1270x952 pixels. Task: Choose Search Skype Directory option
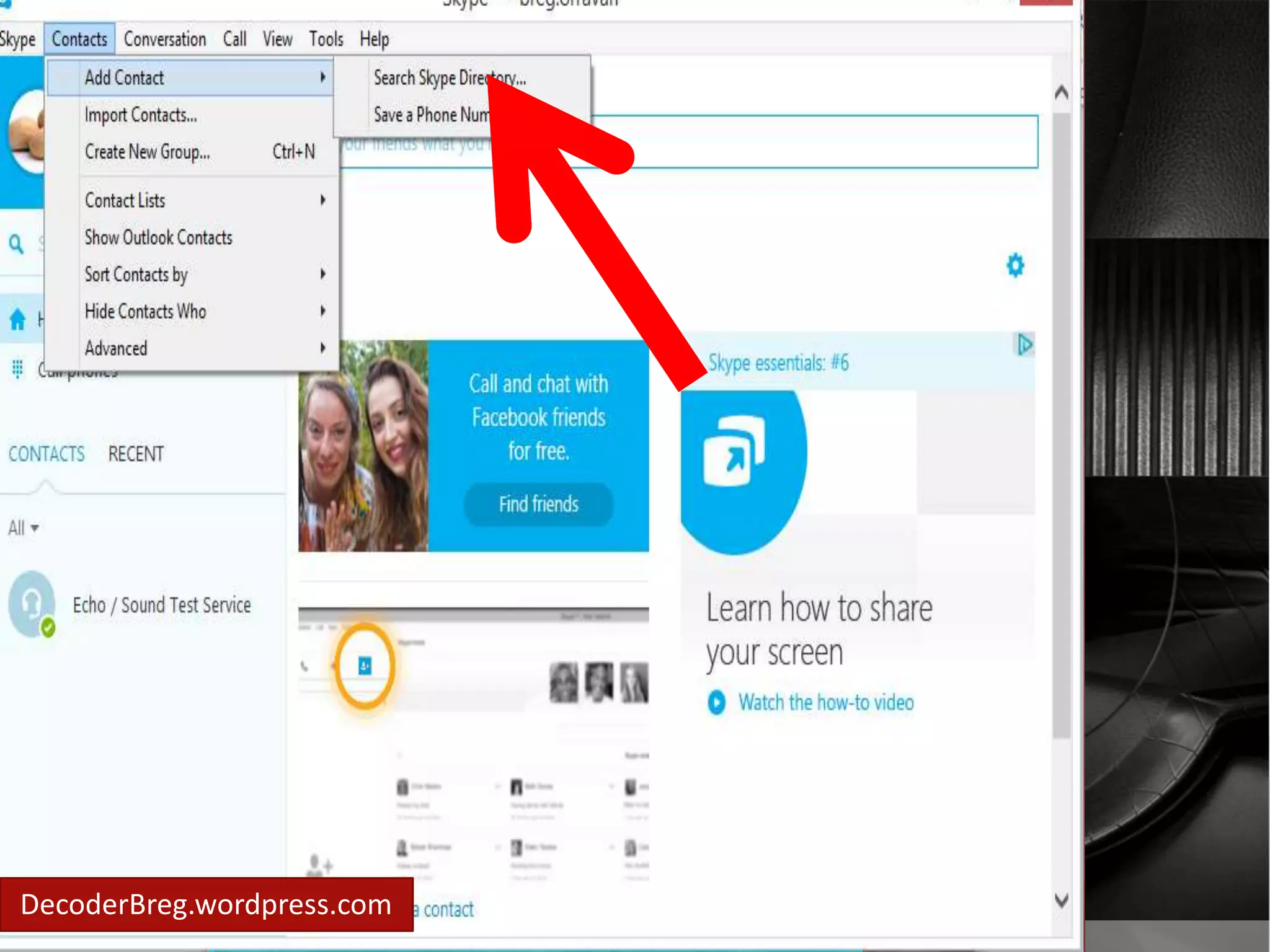pos(450,78)
